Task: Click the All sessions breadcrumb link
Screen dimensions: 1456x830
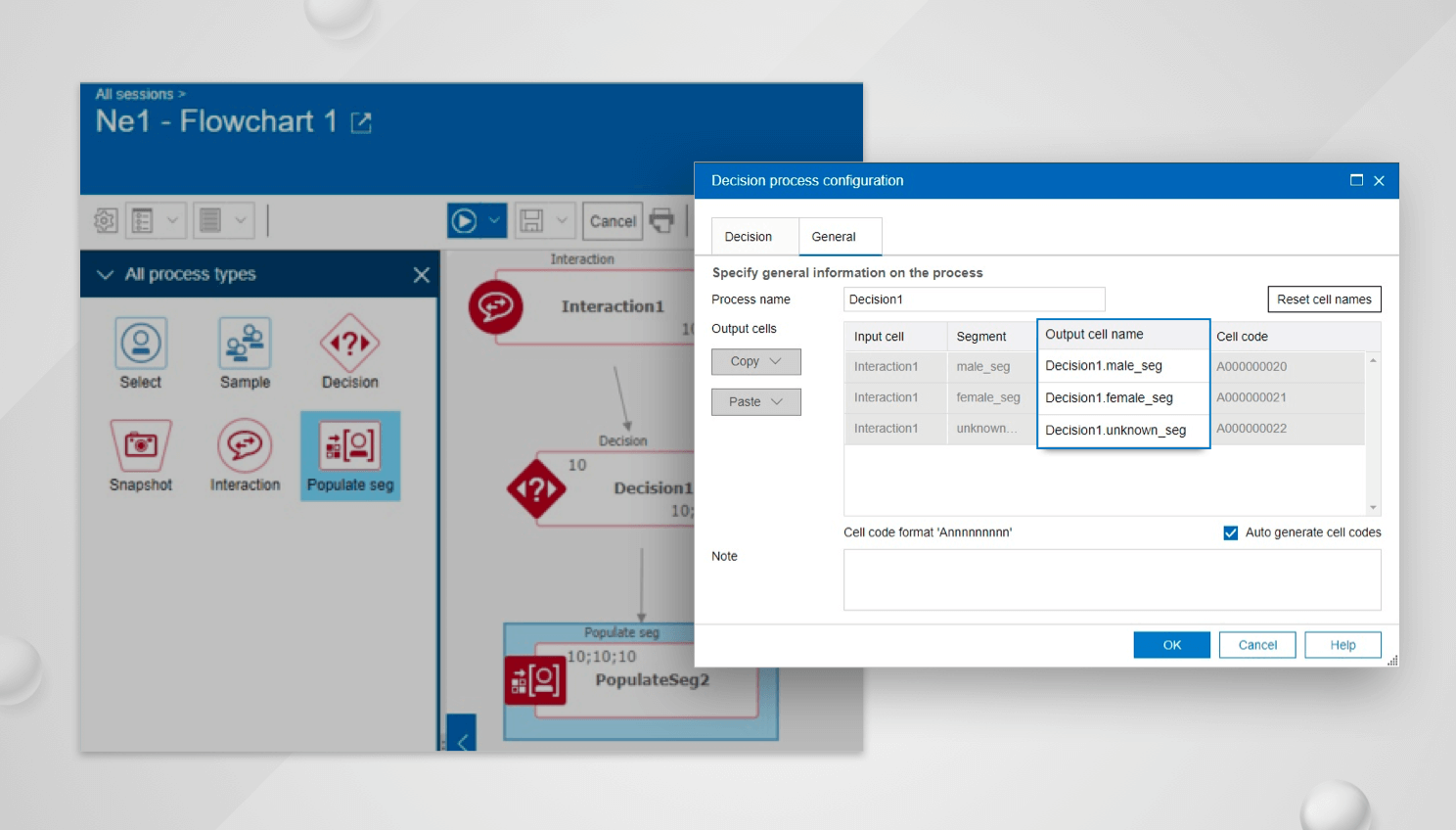Action: 134,94
